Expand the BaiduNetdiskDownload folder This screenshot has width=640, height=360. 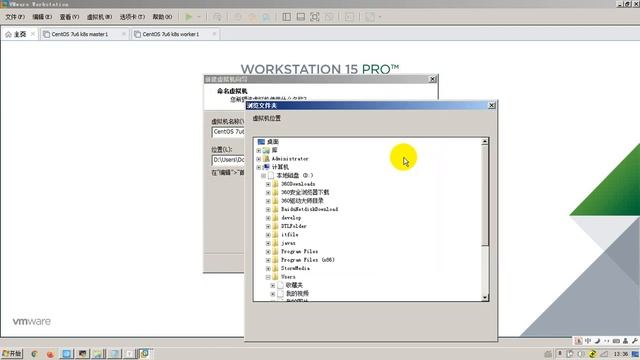coord(268,209)
